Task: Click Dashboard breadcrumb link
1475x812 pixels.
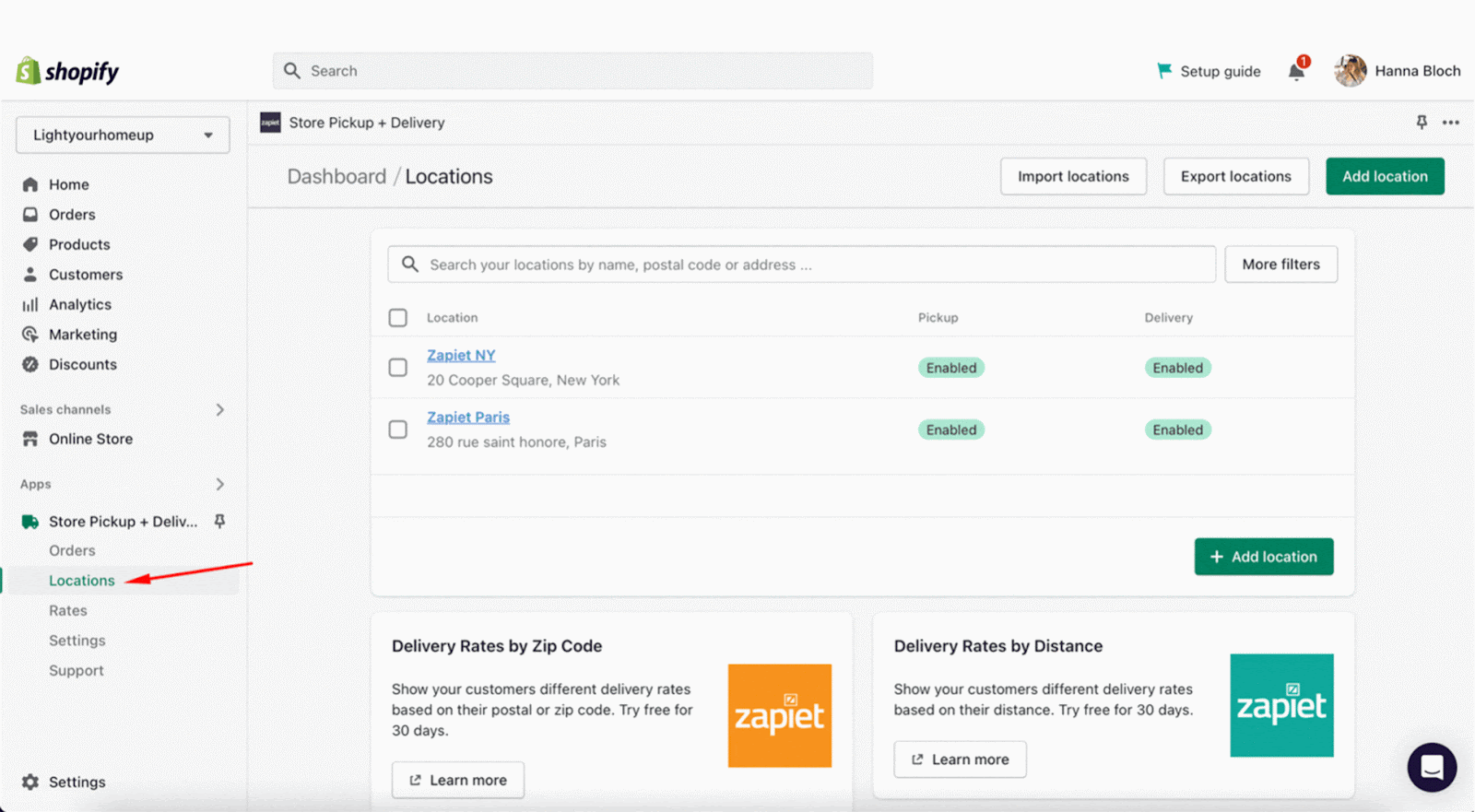Action: pos(336,176)
